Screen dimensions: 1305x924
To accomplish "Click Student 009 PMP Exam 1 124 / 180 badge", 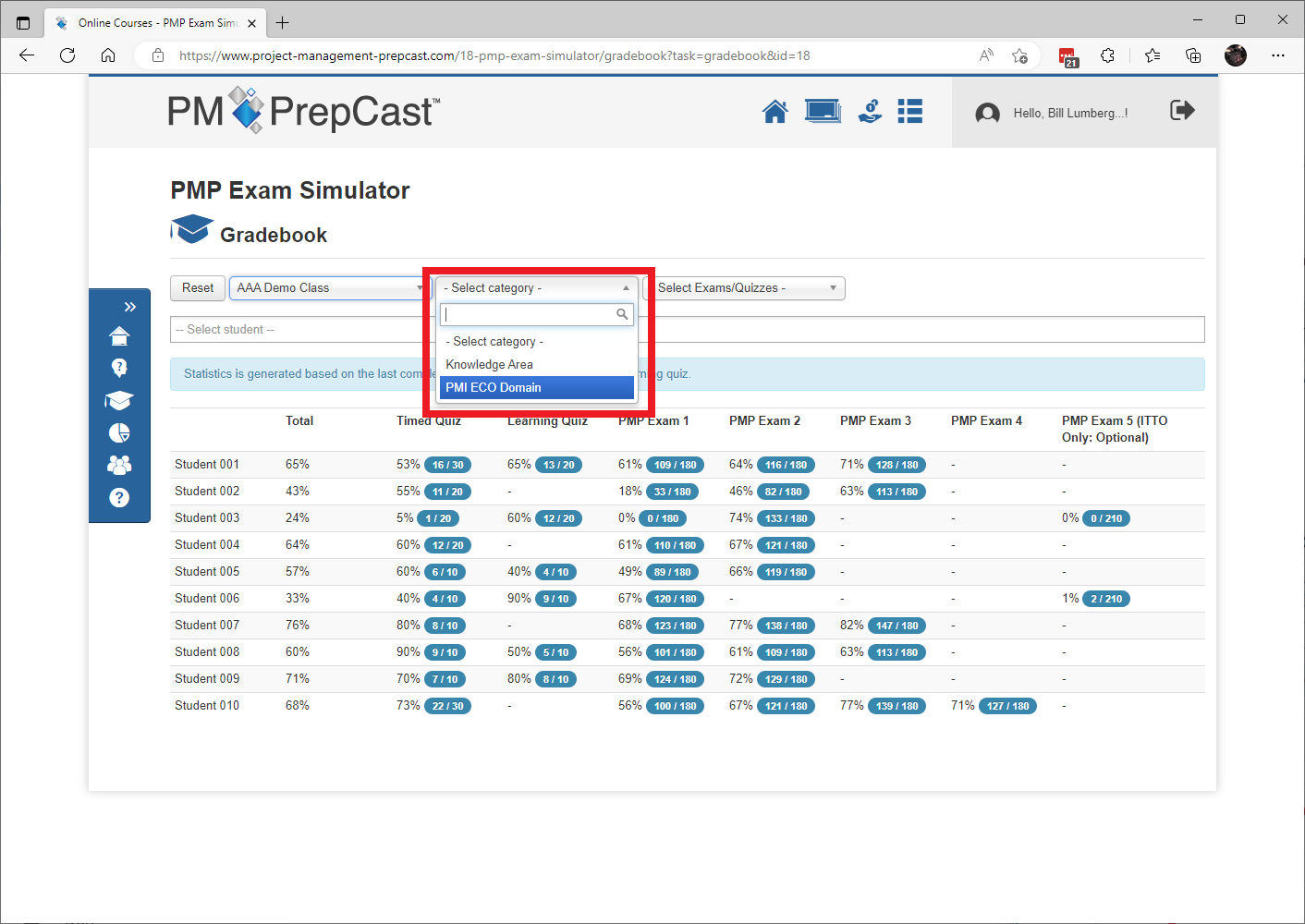I will click(675, 679).
